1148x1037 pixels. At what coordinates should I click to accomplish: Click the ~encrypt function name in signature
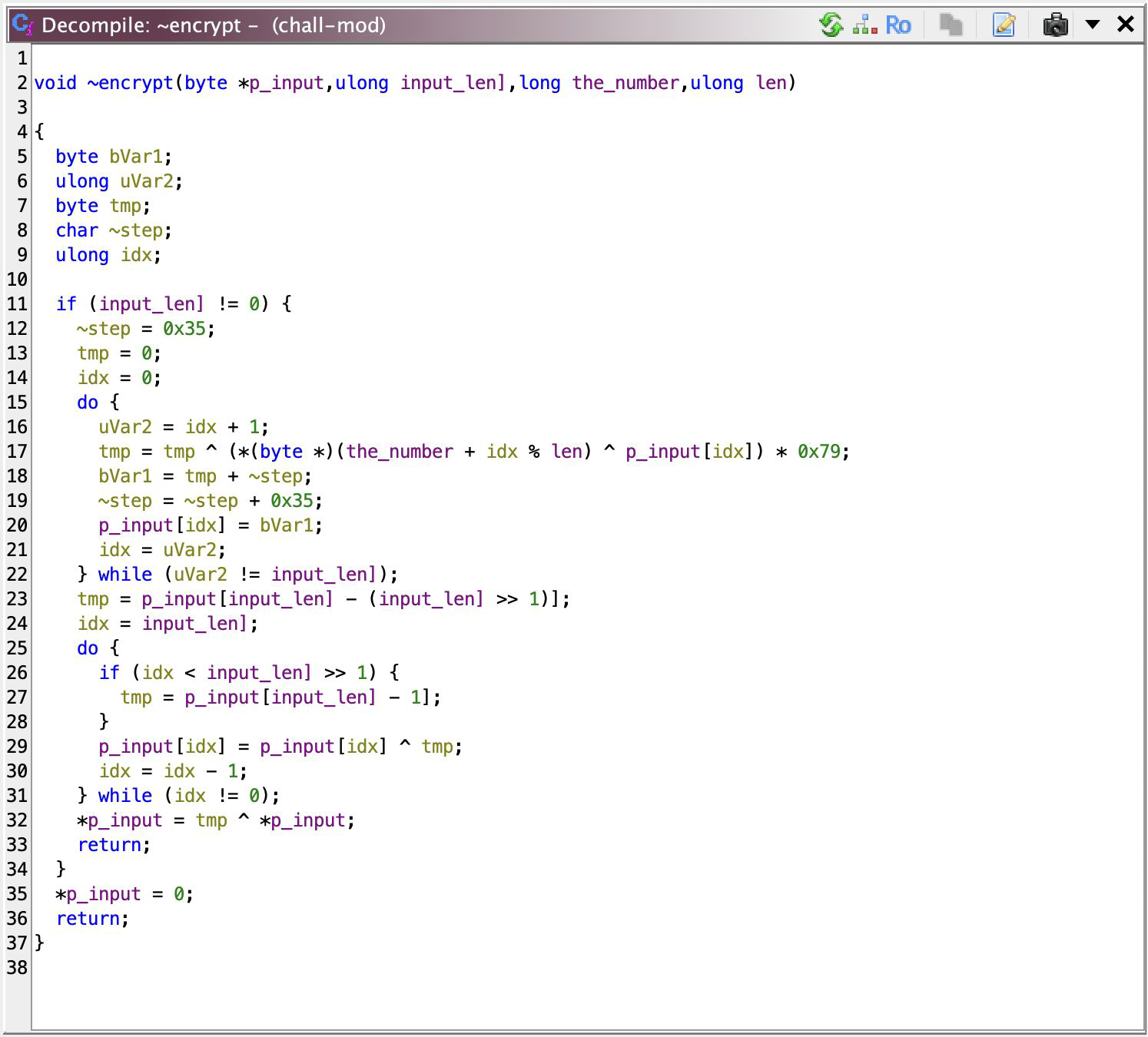tap(130, 83)
